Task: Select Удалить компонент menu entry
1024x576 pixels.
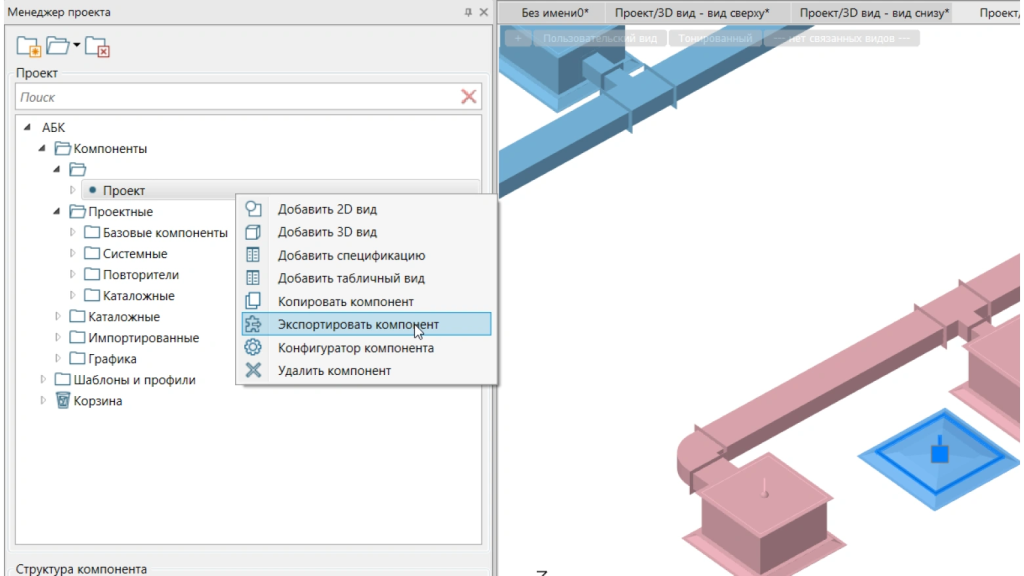Action: 334,371
